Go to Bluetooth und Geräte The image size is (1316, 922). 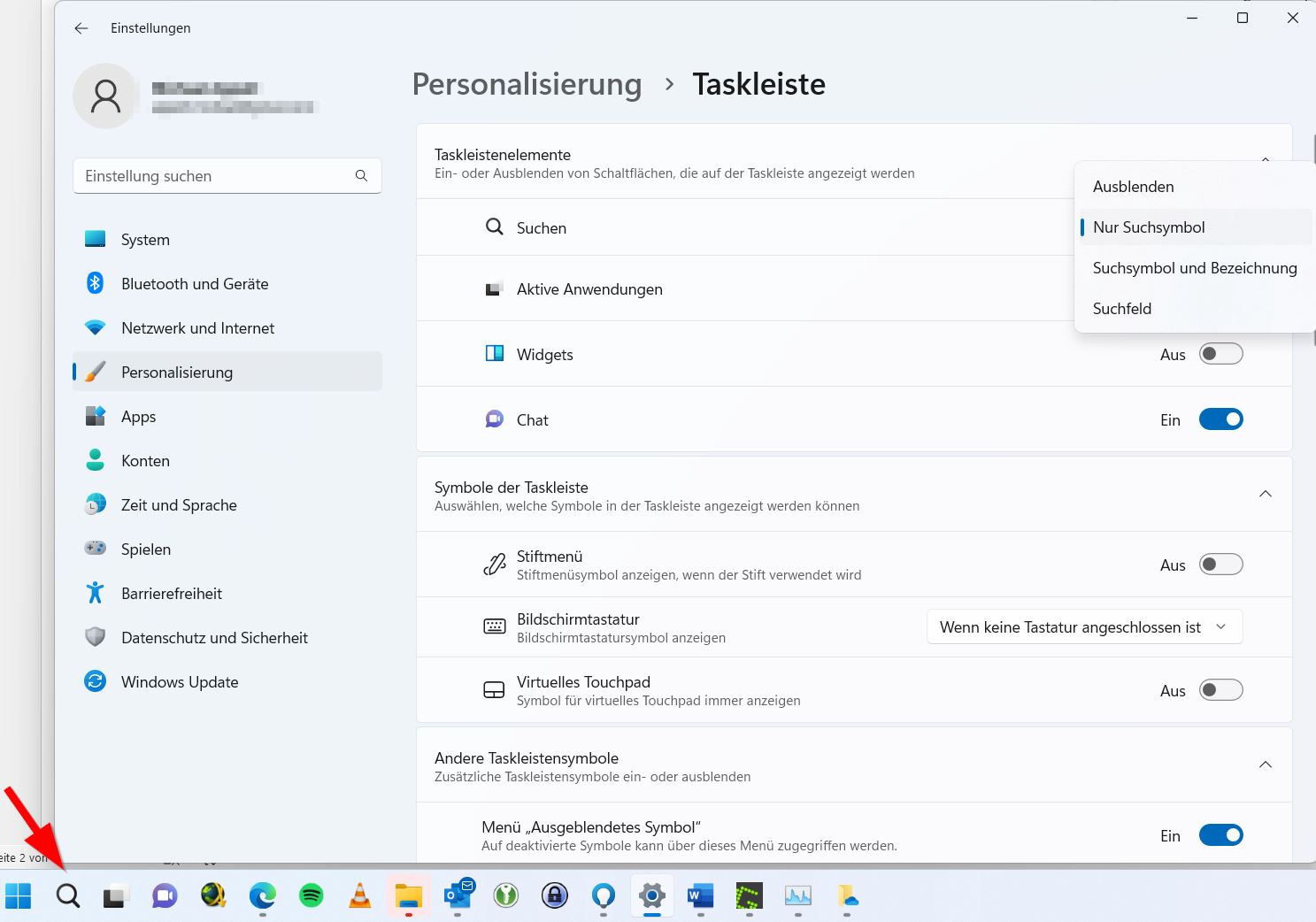point(227,284)
